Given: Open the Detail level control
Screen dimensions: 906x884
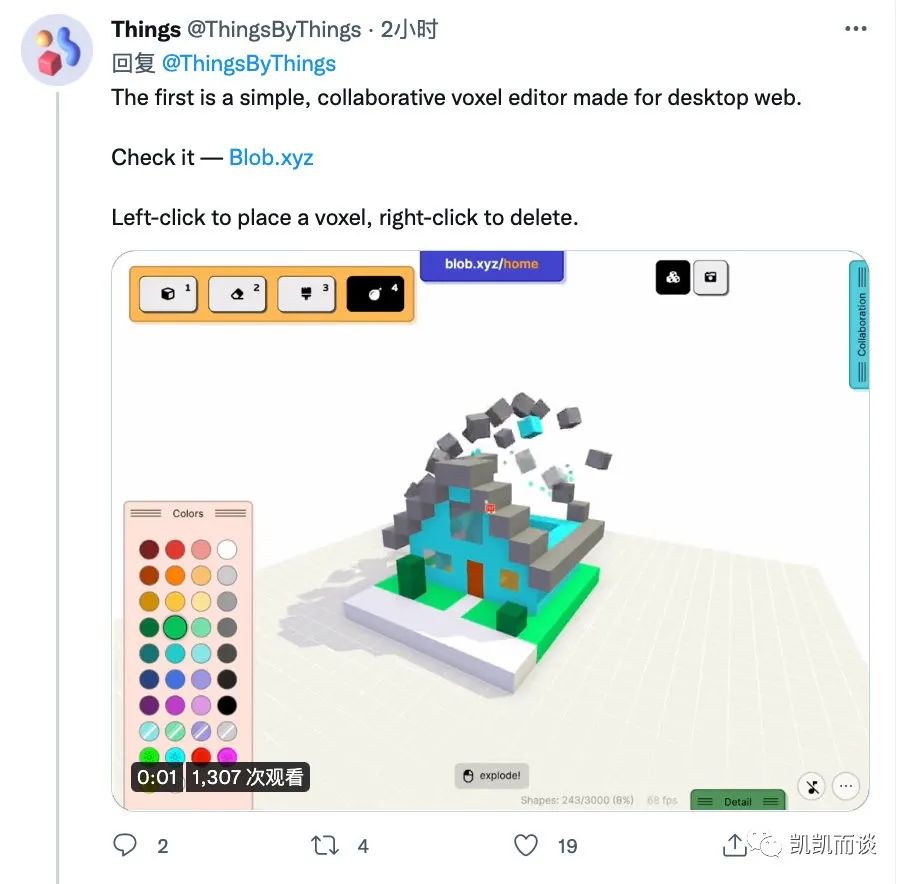Looking at the screenshot, I should 738,801.
